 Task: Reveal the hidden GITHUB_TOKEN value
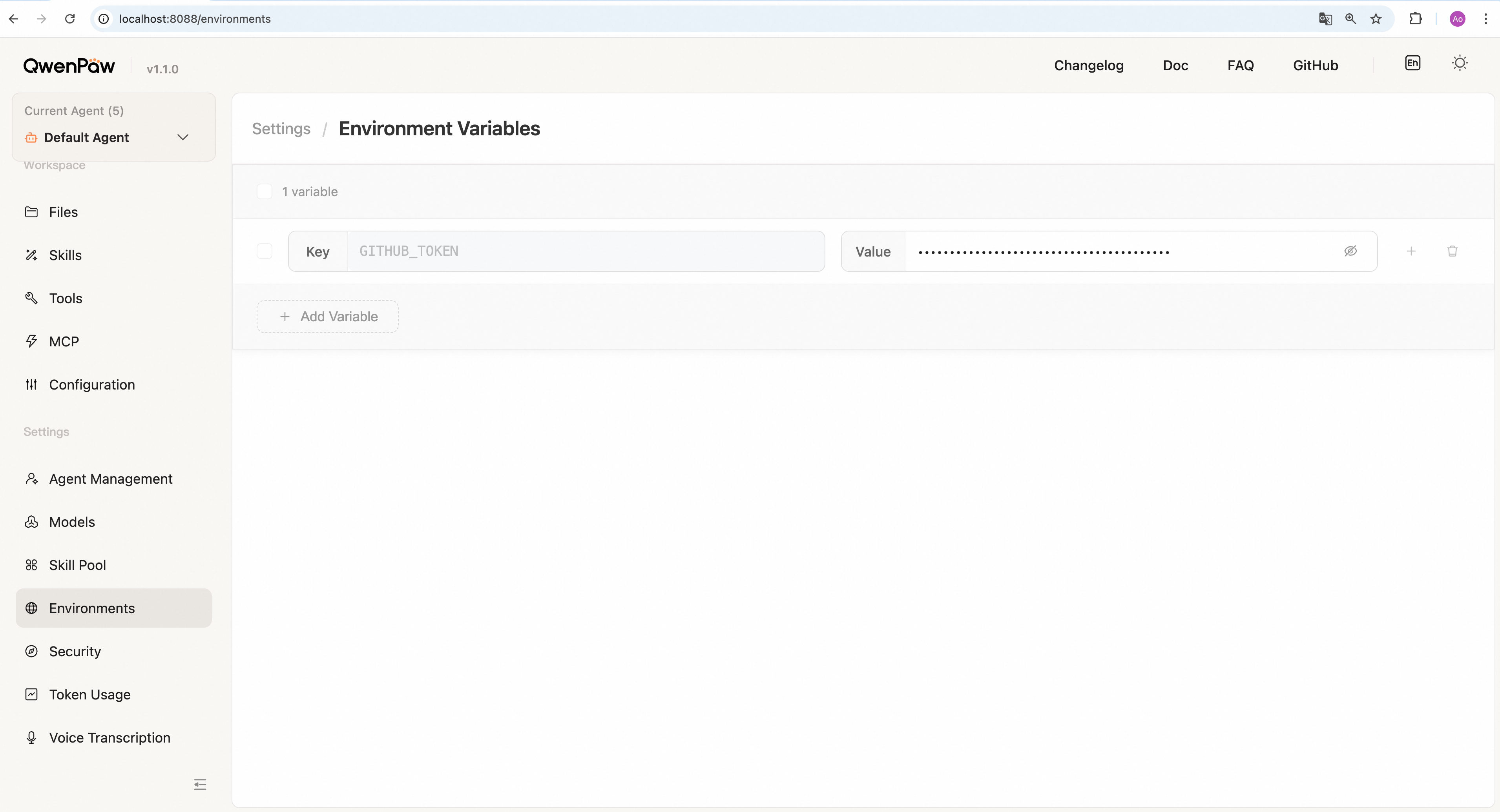pyautogui.click(x=1350, y=251)
